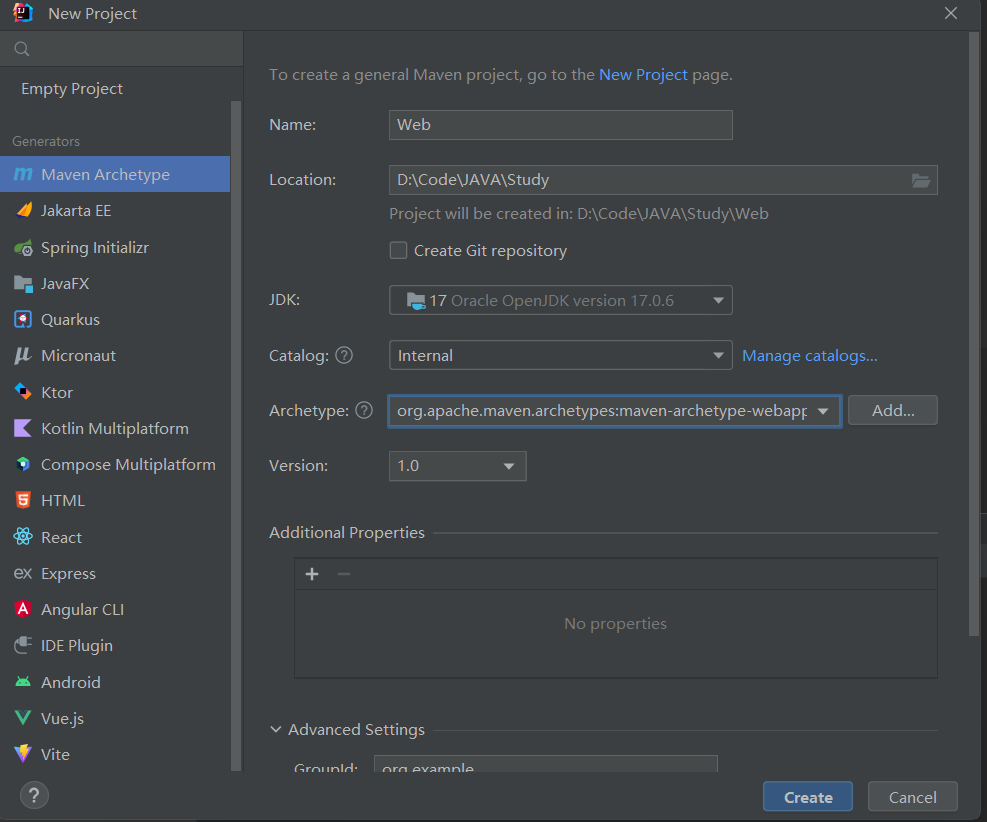Viewport: 987px width, 822px height.
Task: Open the Version 1.0 dropdown
Action: click(x=458, y=466)
